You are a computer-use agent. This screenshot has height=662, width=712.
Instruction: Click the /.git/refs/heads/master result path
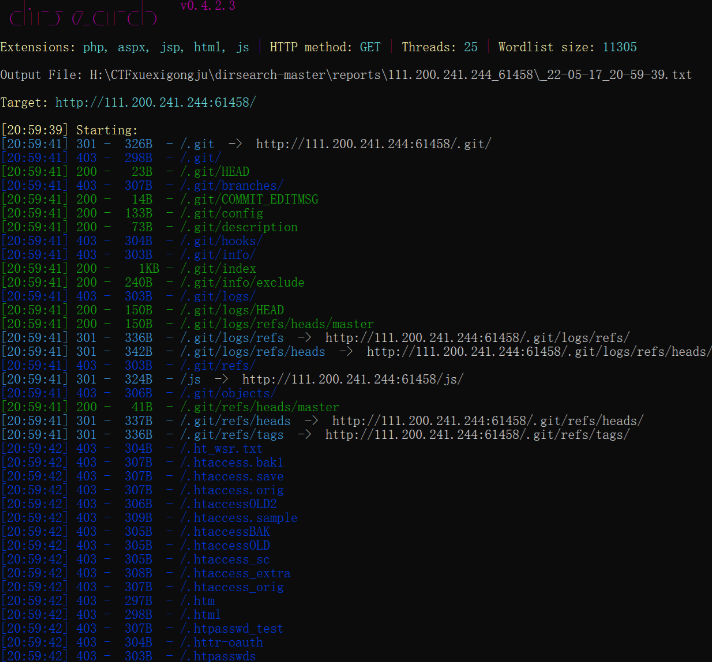tap(260, 408)
